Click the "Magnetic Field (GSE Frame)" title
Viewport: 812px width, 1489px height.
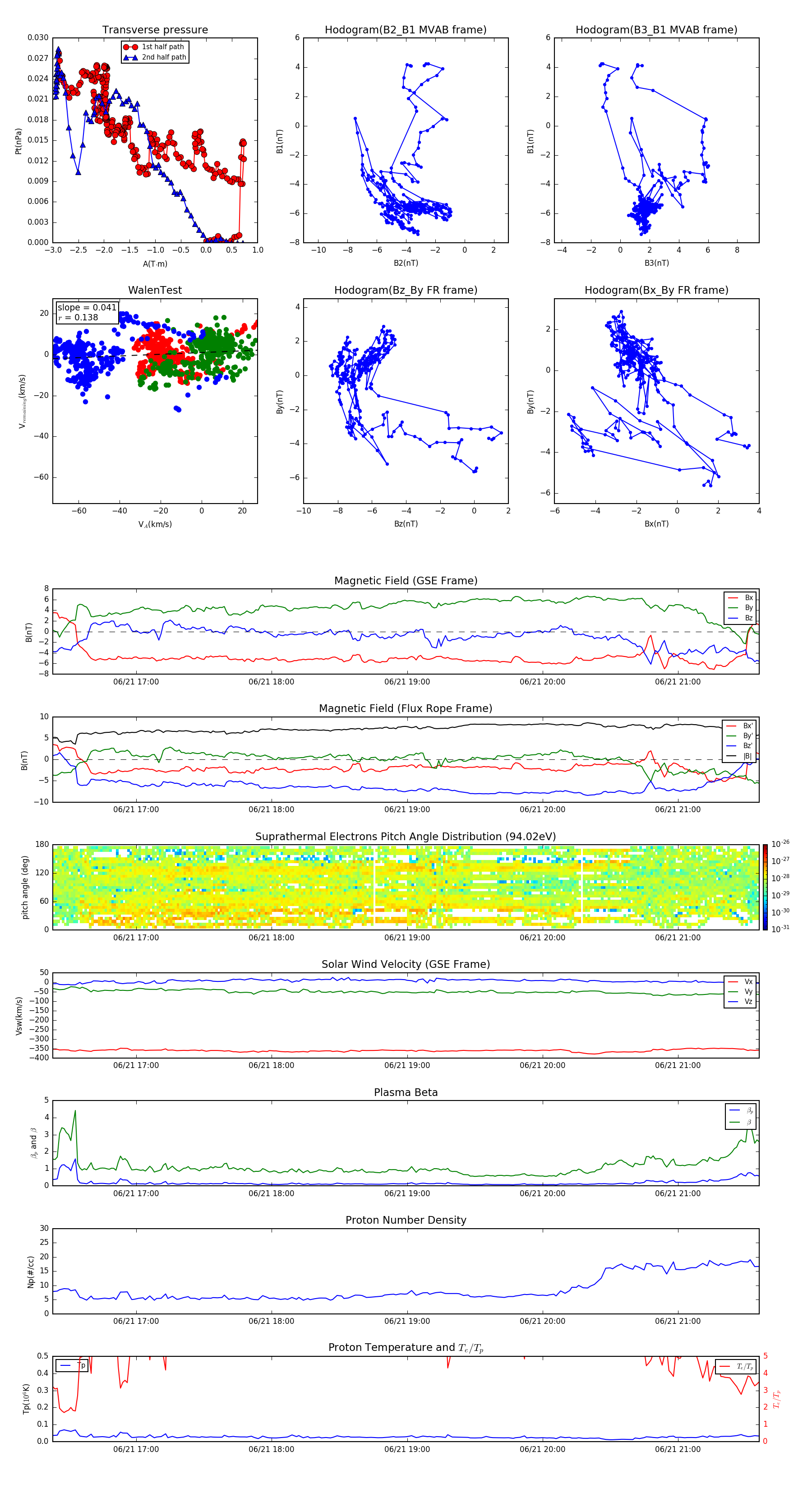(x=406, y=580)
